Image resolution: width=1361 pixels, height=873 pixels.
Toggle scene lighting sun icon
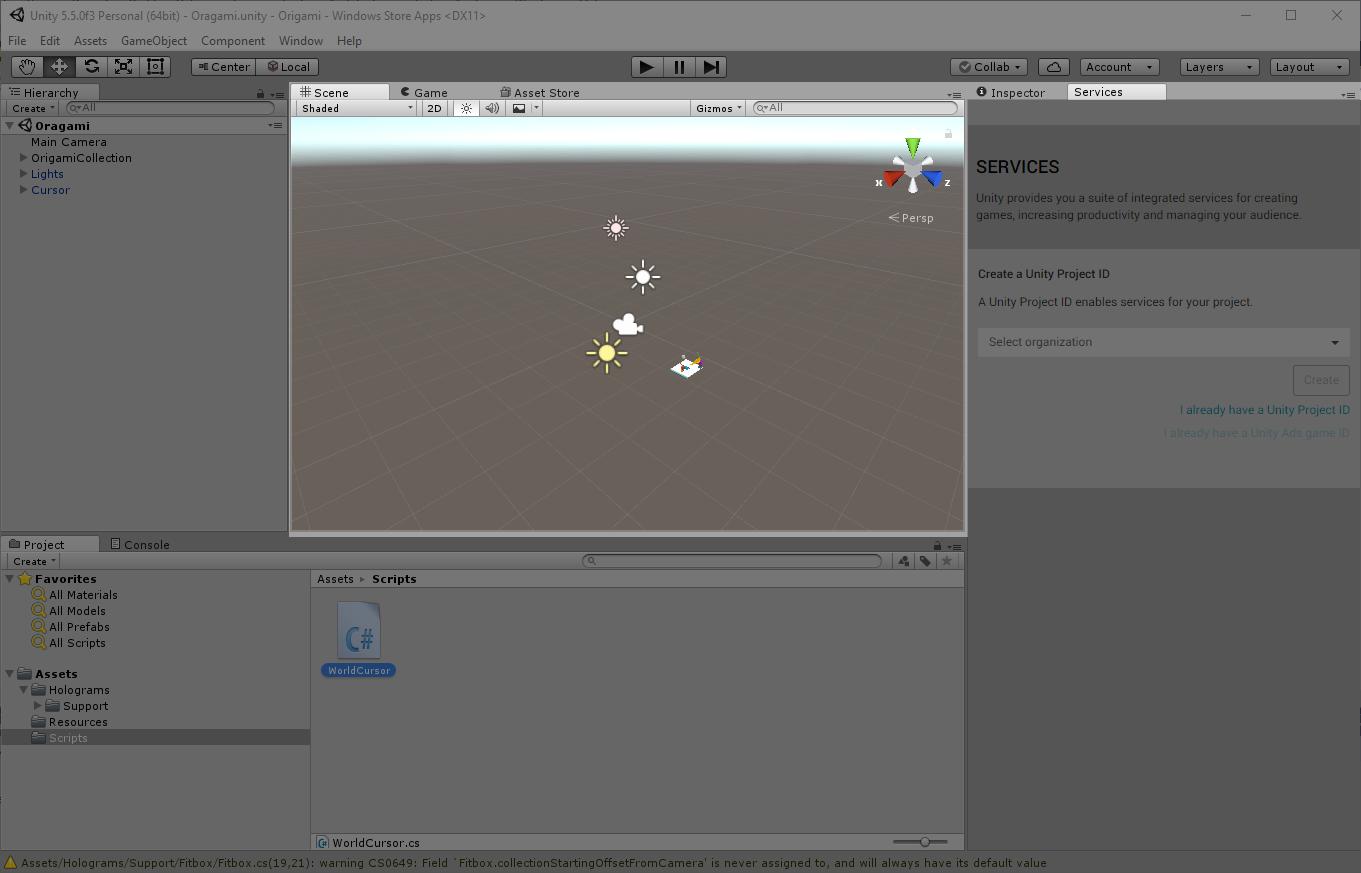466,108
